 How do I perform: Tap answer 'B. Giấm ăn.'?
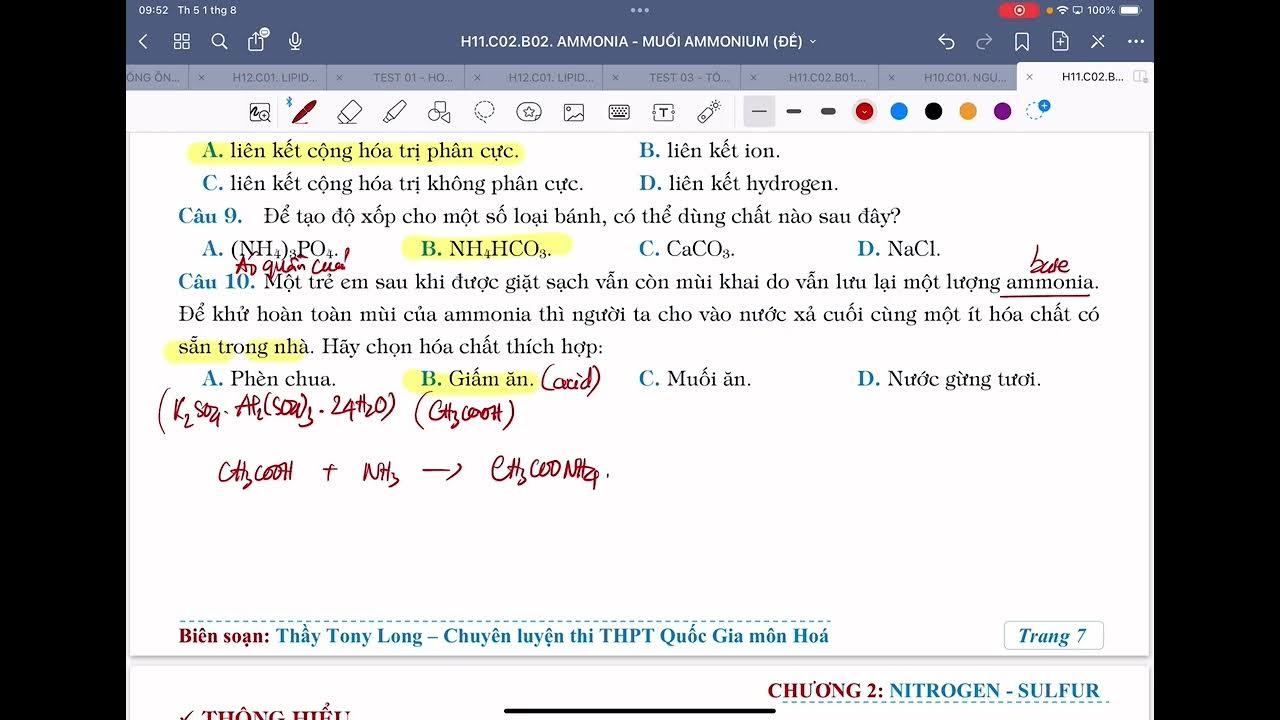477,379
